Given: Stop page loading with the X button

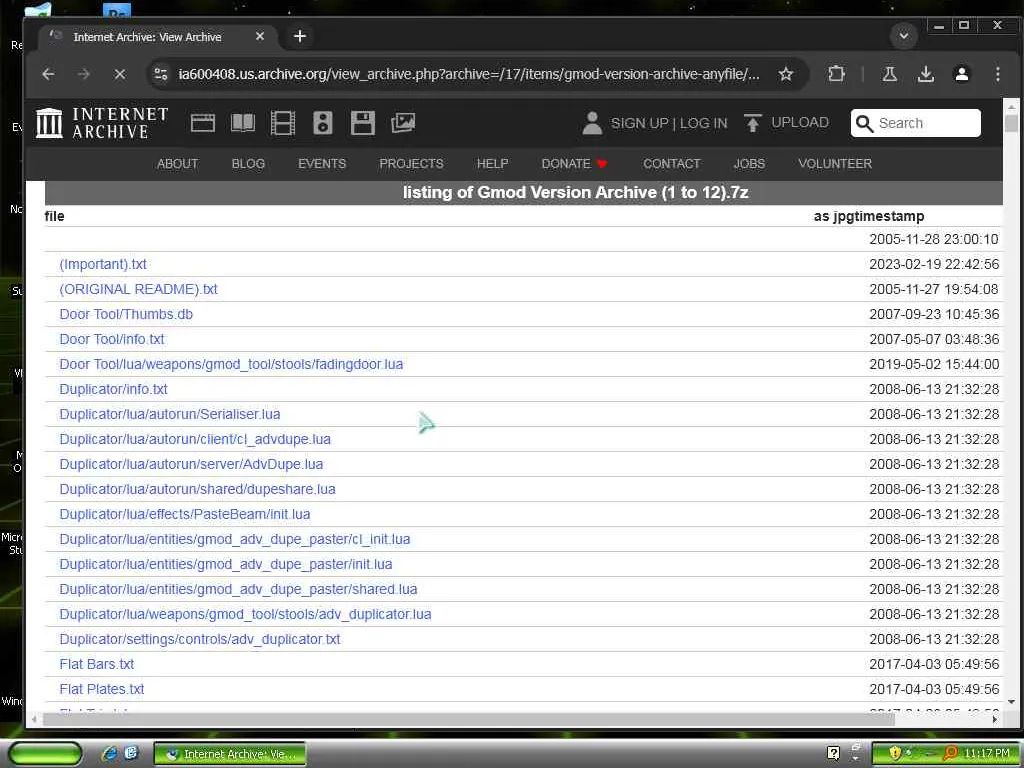Looking at the screenshot, I should coord(120,74).
